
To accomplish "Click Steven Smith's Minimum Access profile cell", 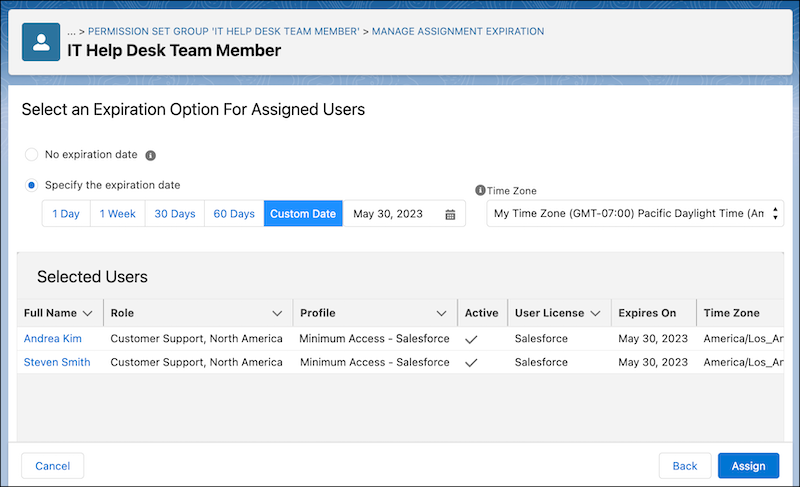I will tap(375, 362).
